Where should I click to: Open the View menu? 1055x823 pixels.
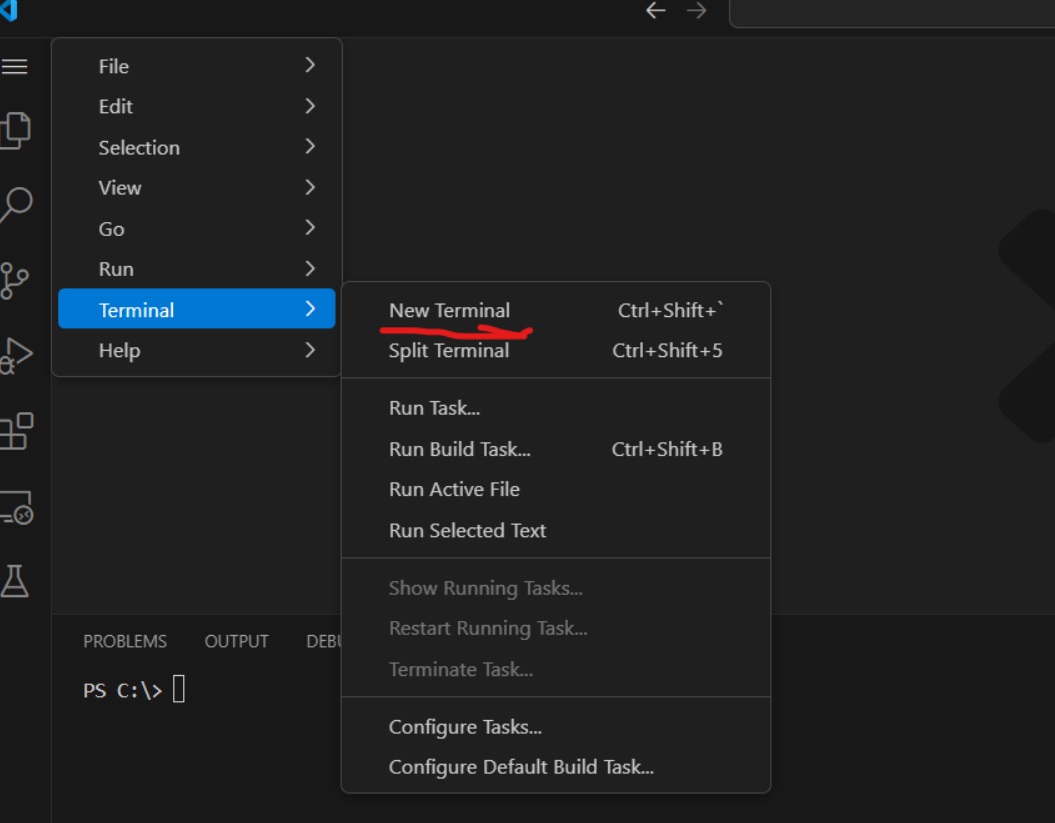[x=196, y=188]
